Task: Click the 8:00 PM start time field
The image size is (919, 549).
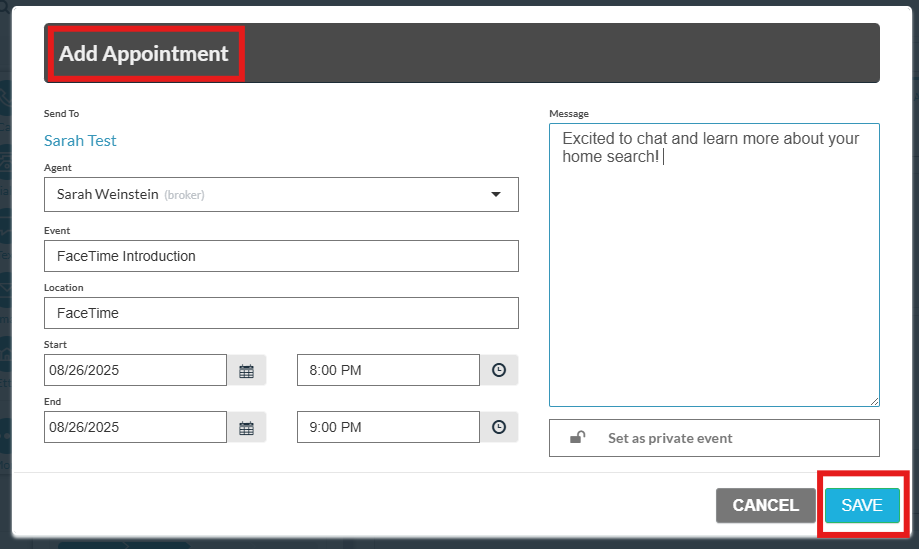Action: [389, 370]
